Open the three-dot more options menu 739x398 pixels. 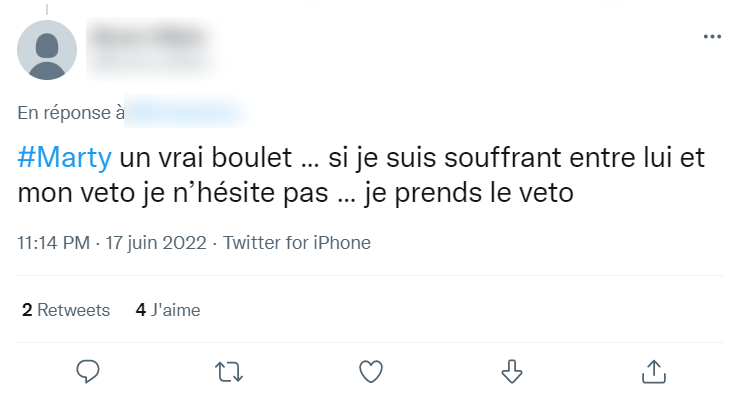(712, 36)
